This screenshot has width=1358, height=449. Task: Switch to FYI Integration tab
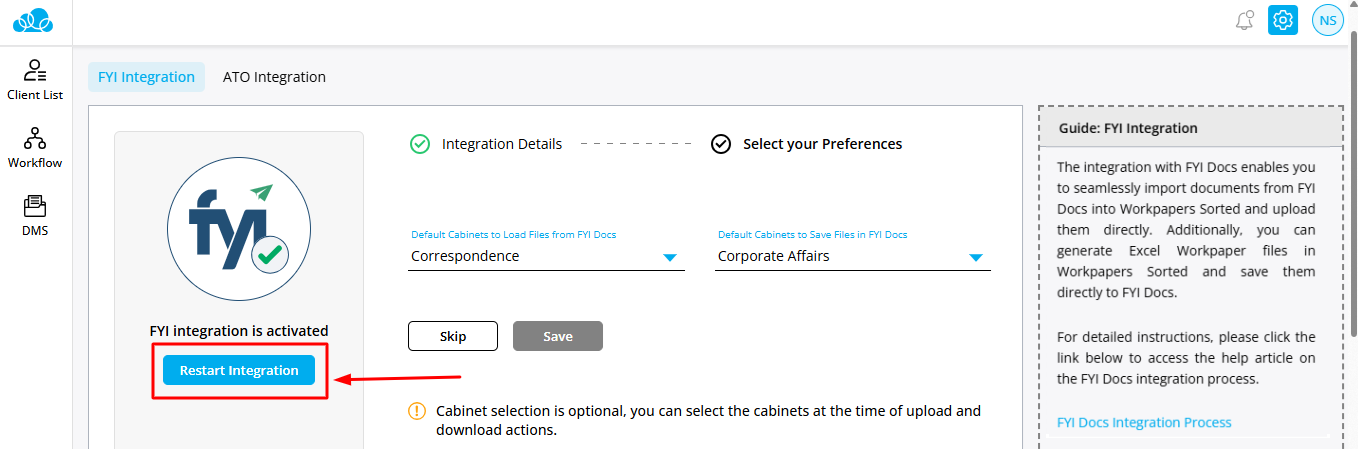146,77
